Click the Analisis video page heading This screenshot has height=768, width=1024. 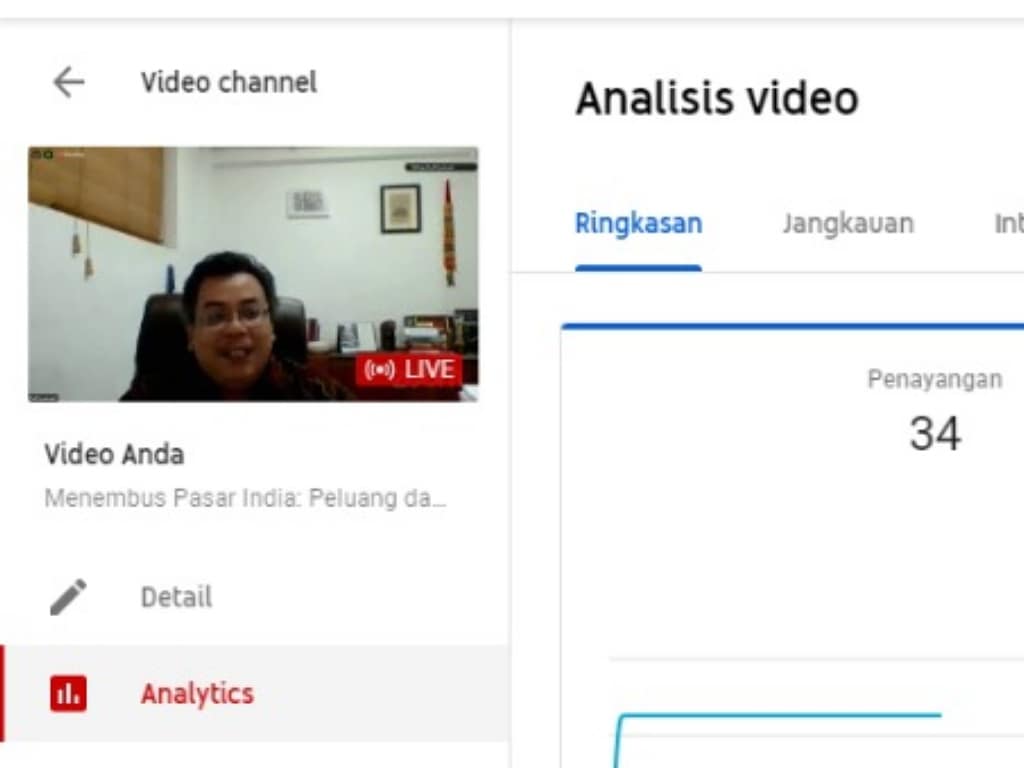[716, 99]
